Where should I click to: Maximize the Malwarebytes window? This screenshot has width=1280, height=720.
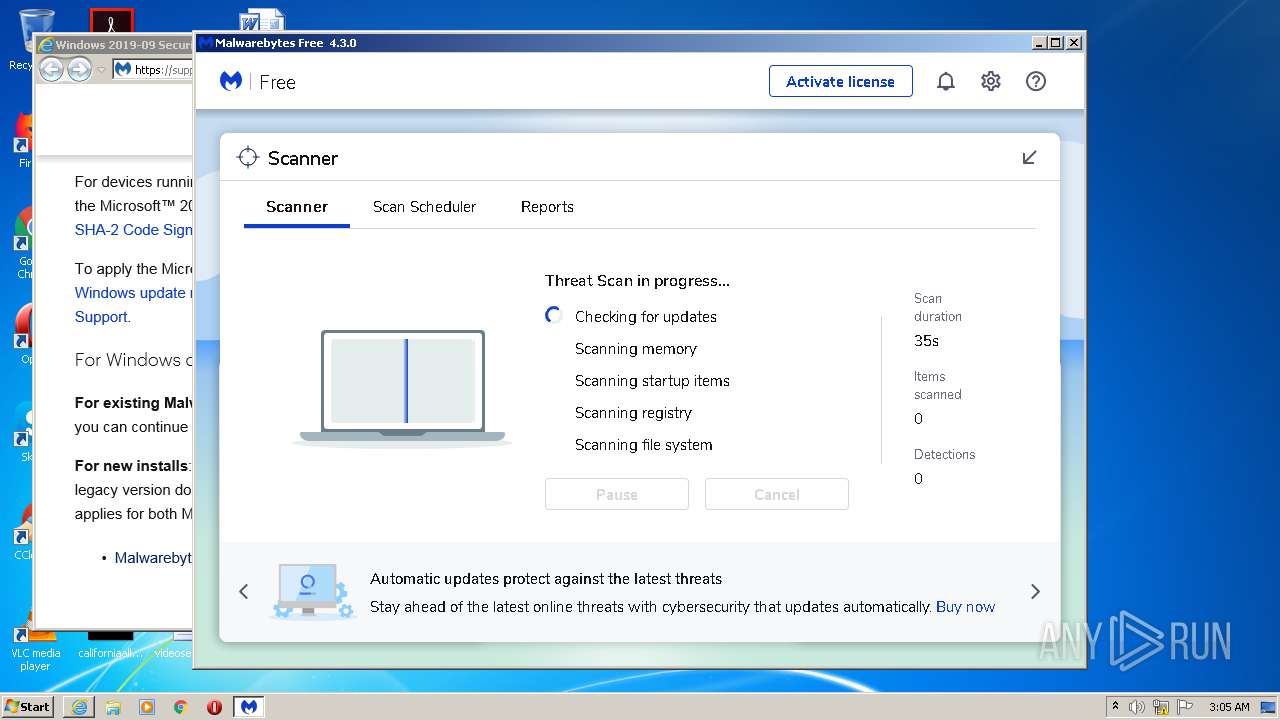pos(1056,43)
